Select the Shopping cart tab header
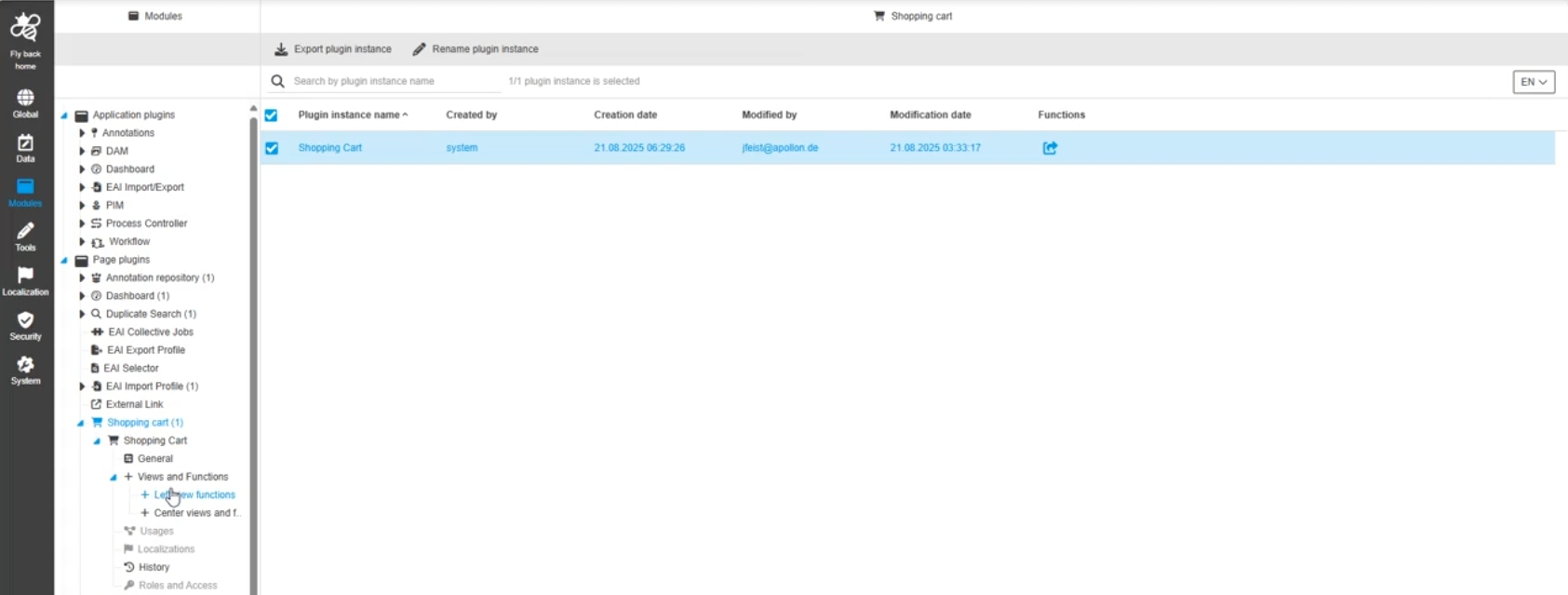The width and height of the screenshot is (1568, 595). pyautogui.click(x=913, y=16)
